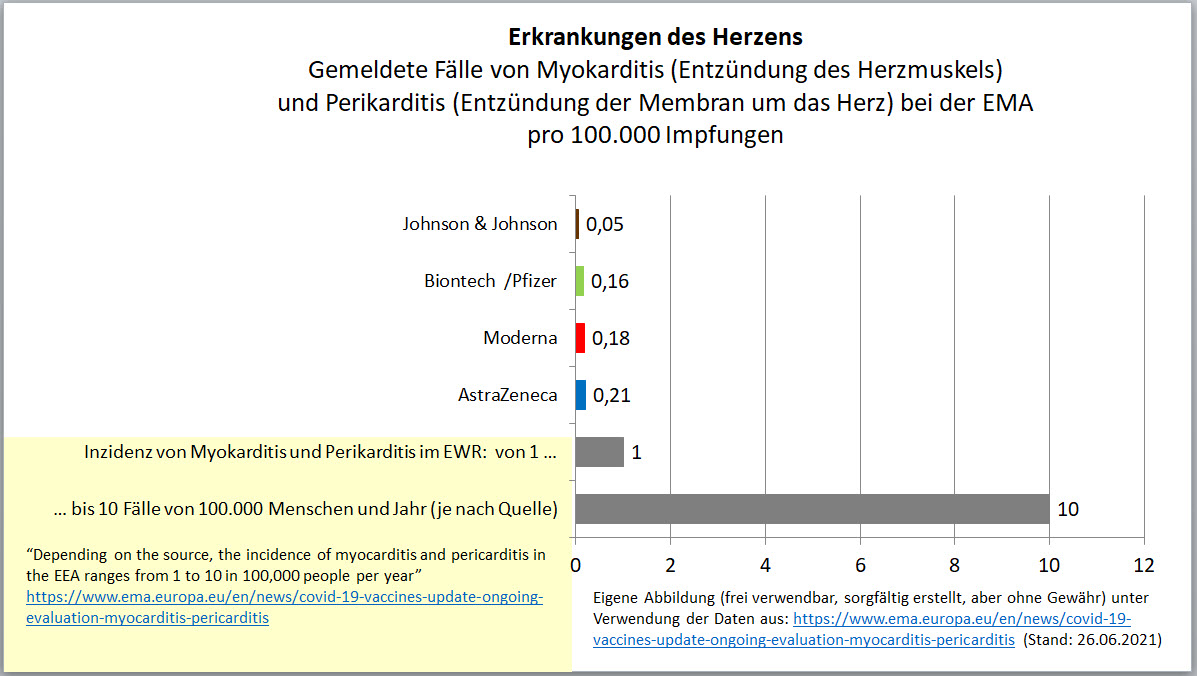This screenshot has width=1197, height=676.
Task: Click the x-axis value 0
Action: pyautogui.click(x=575, y=565)
